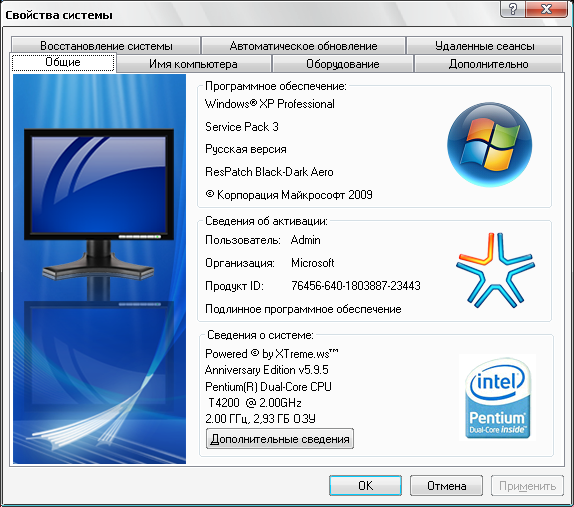The image size is (574, 507).
Task: Click the Свойства системы title bar text
Action: pos(59,15)
